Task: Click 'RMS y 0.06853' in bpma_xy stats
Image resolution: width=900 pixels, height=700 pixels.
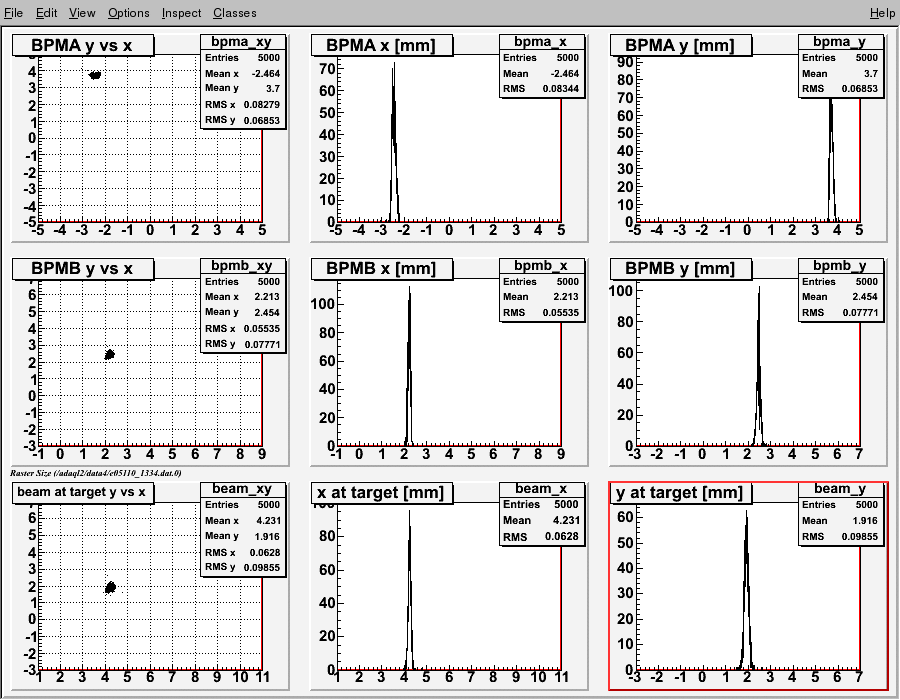Action: point(242,120)
